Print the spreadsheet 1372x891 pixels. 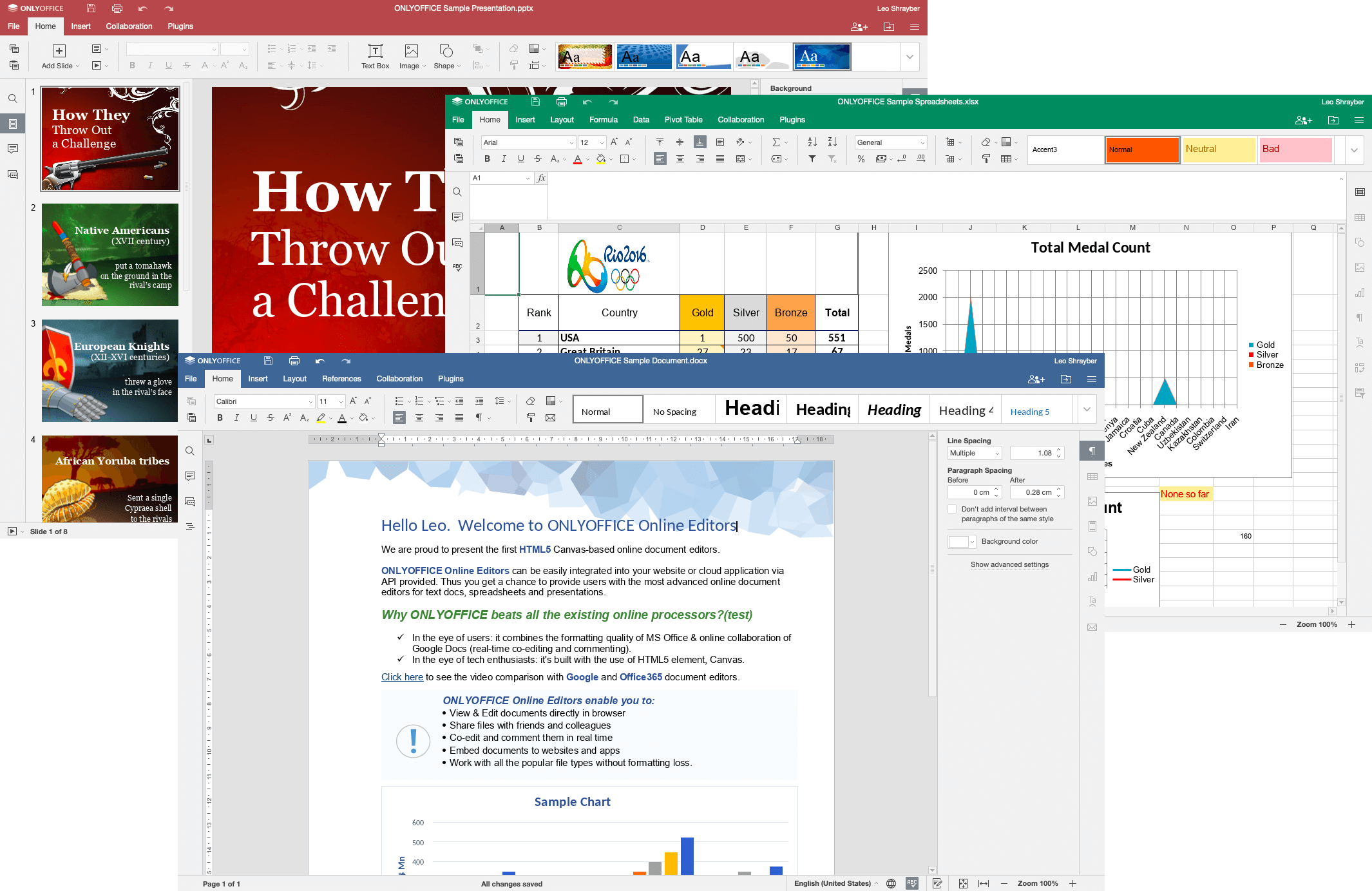coord(562,102)
